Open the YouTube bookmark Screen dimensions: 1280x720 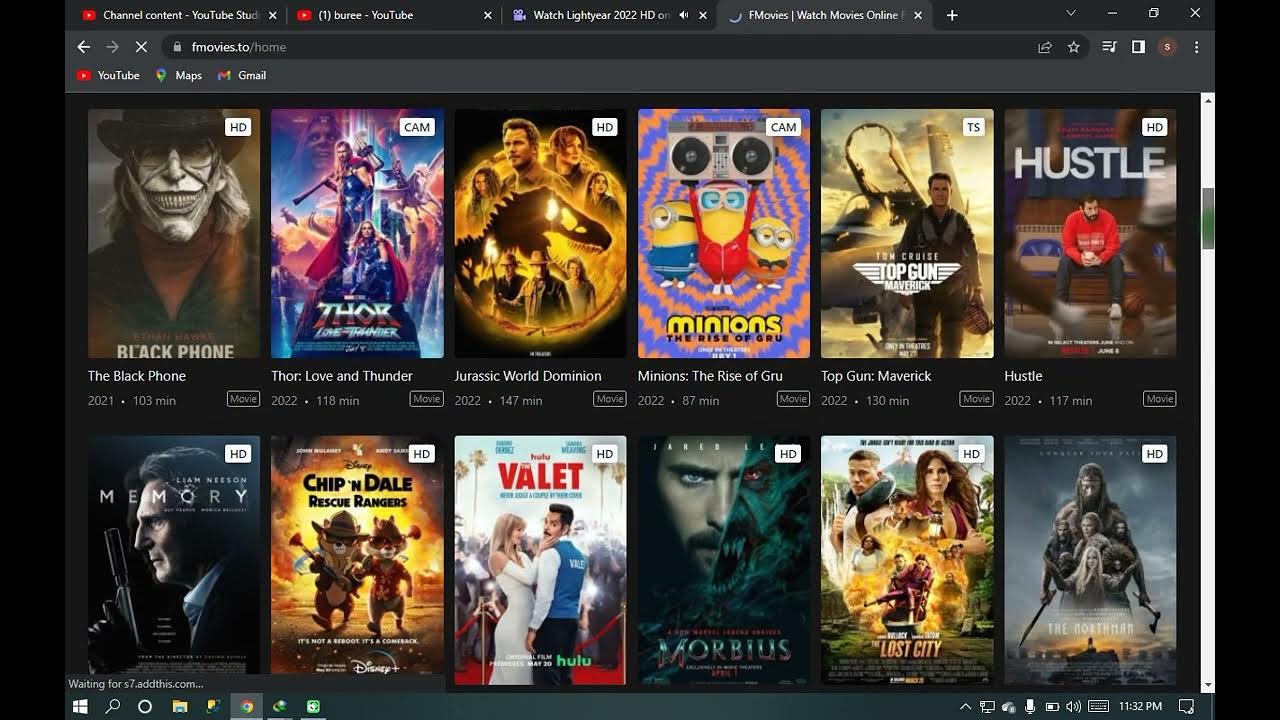108,75
